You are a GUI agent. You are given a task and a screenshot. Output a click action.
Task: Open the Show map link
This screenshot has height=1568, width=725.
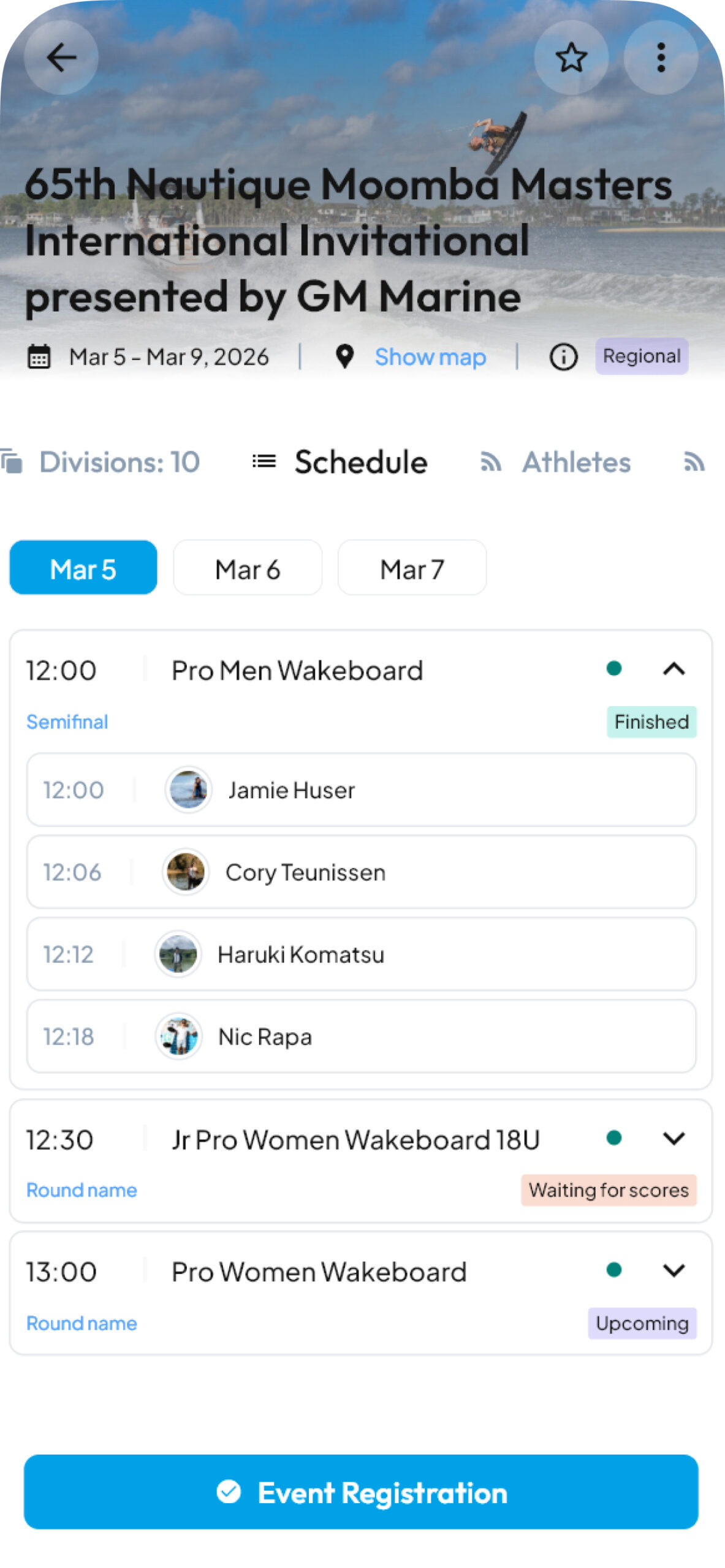click(430, 356)
